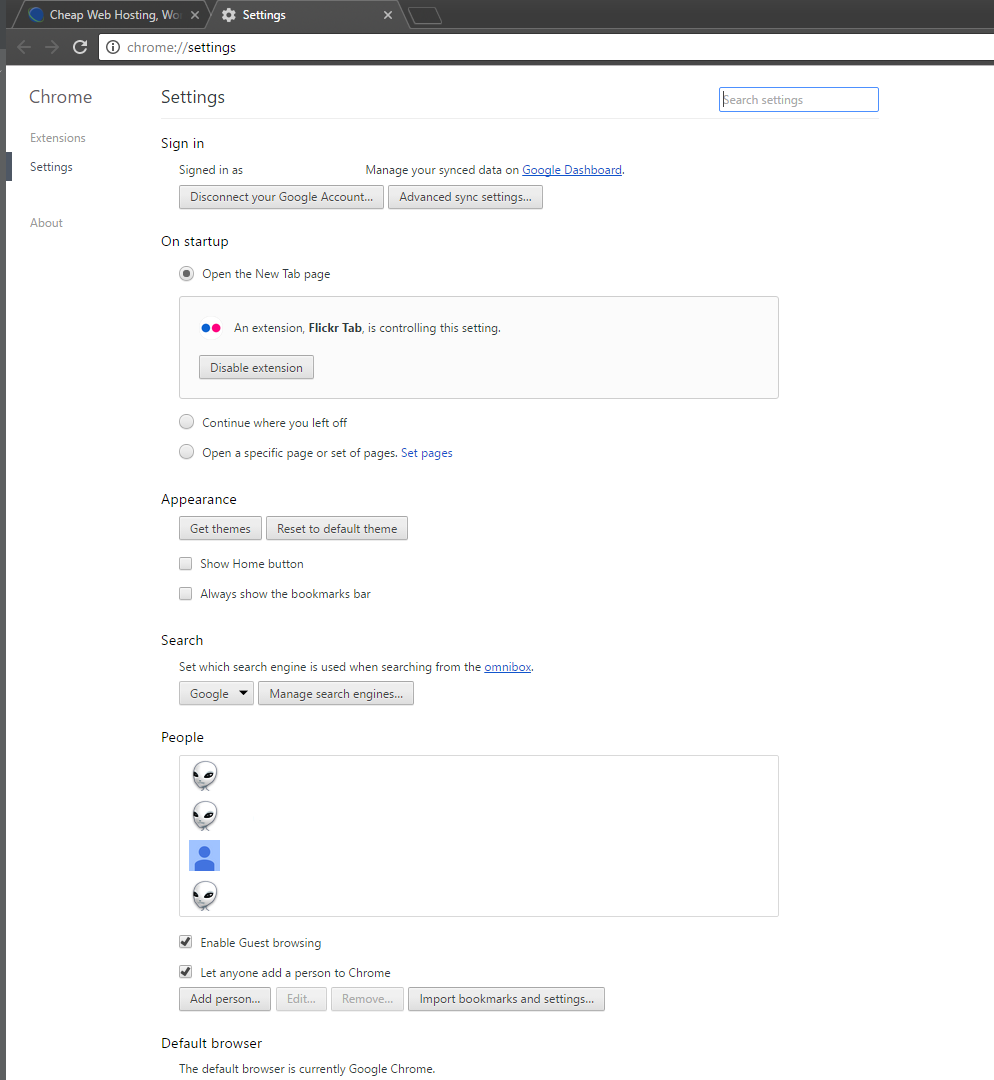Select the blue person profile avatar

[205, 855]
